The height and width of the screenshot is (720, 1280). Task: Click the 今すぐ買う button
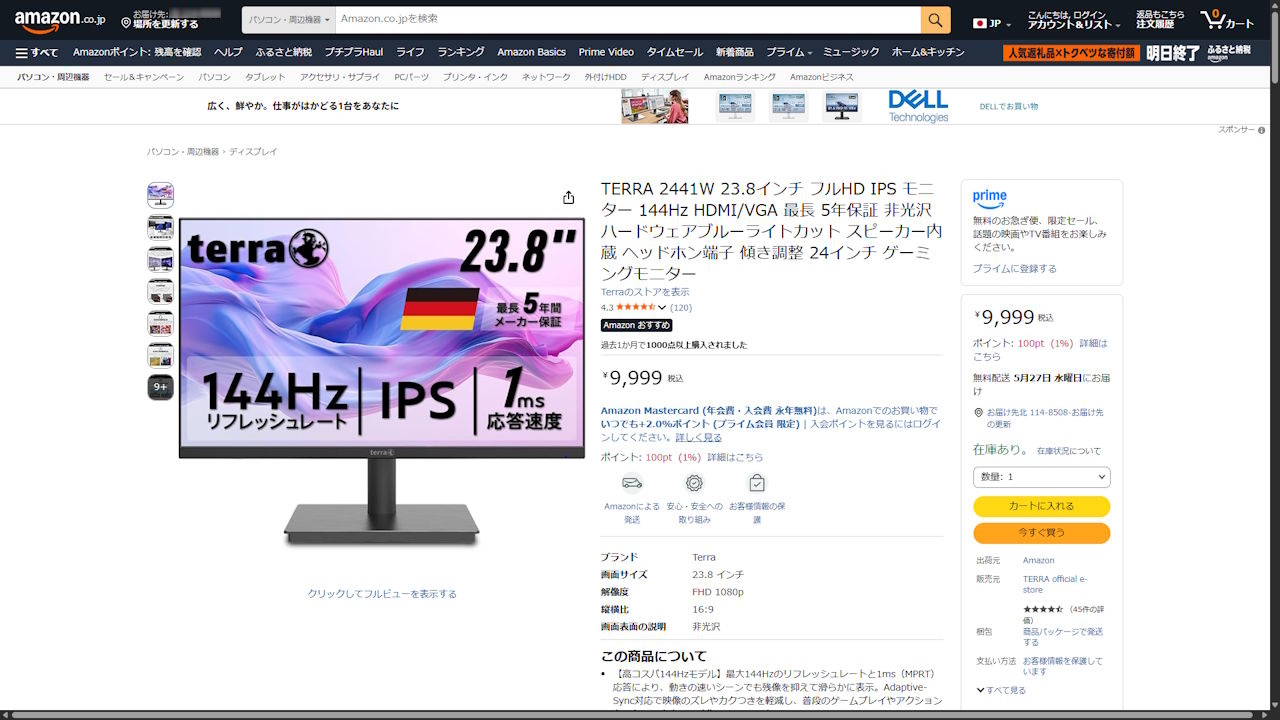(1041, 533)
